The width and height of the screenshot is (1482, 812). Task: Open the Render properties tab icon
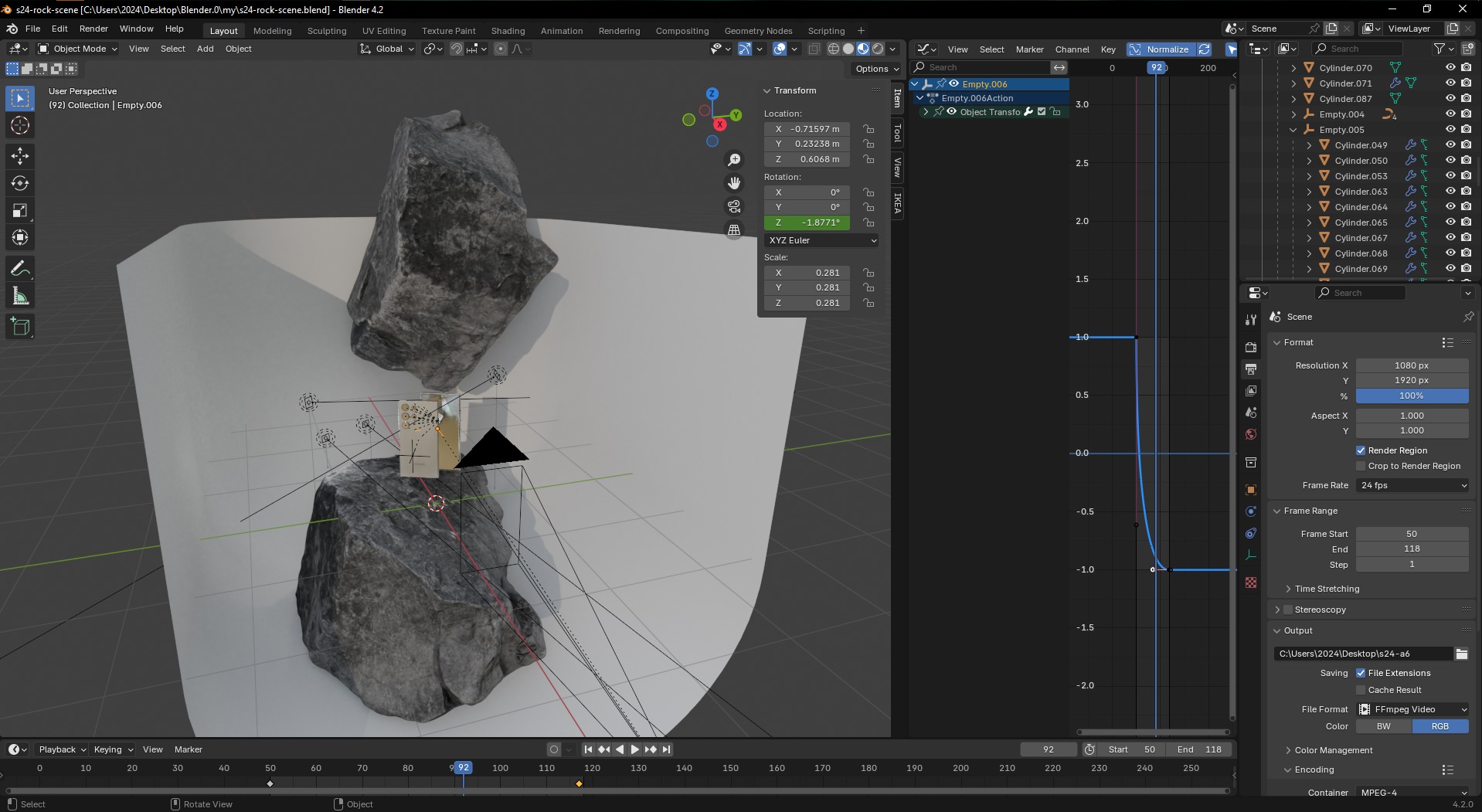(x=1251, y=347)
